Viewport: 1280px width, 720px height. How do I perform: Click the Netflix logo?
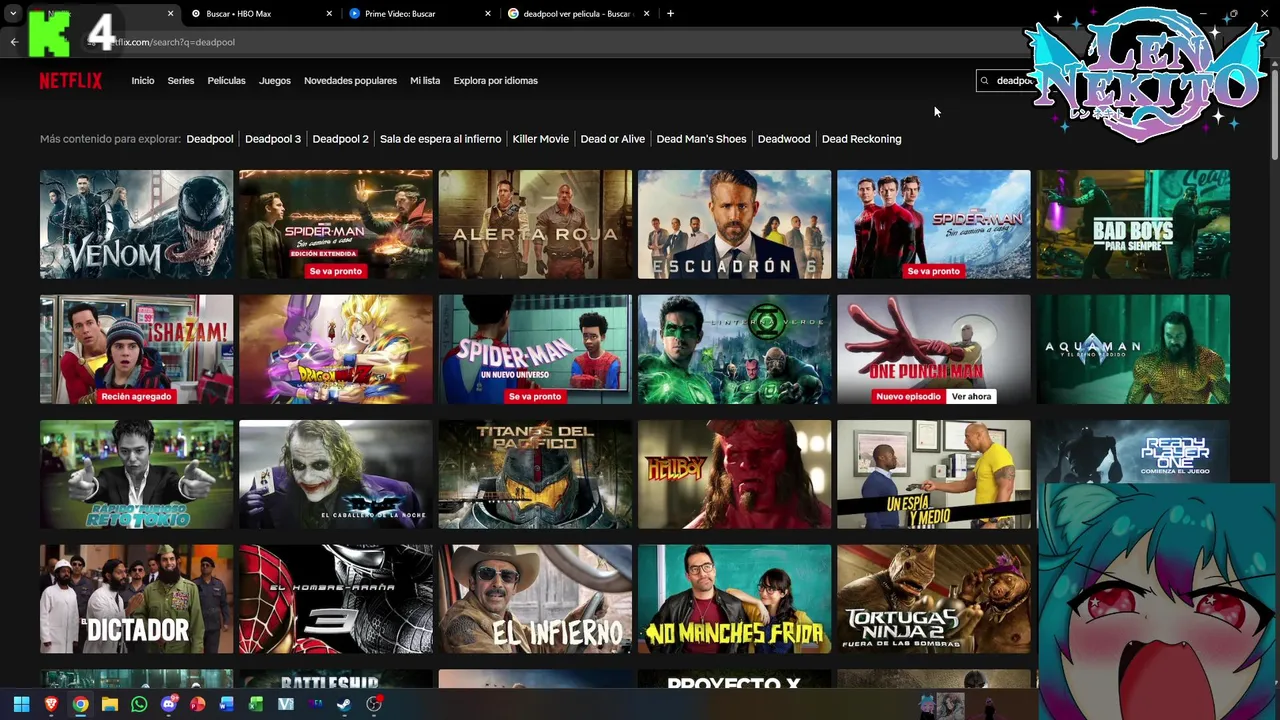click(70, 81)
